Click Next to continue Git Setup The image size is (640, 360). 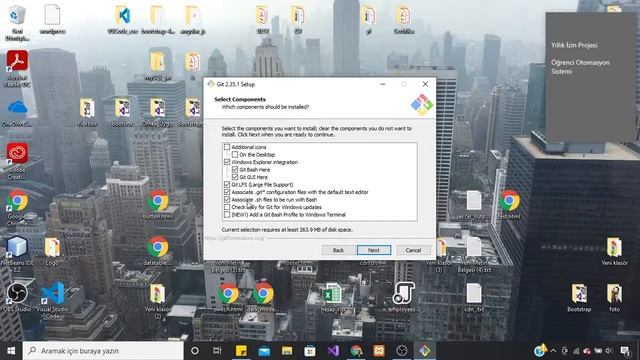tap(373, 250)
